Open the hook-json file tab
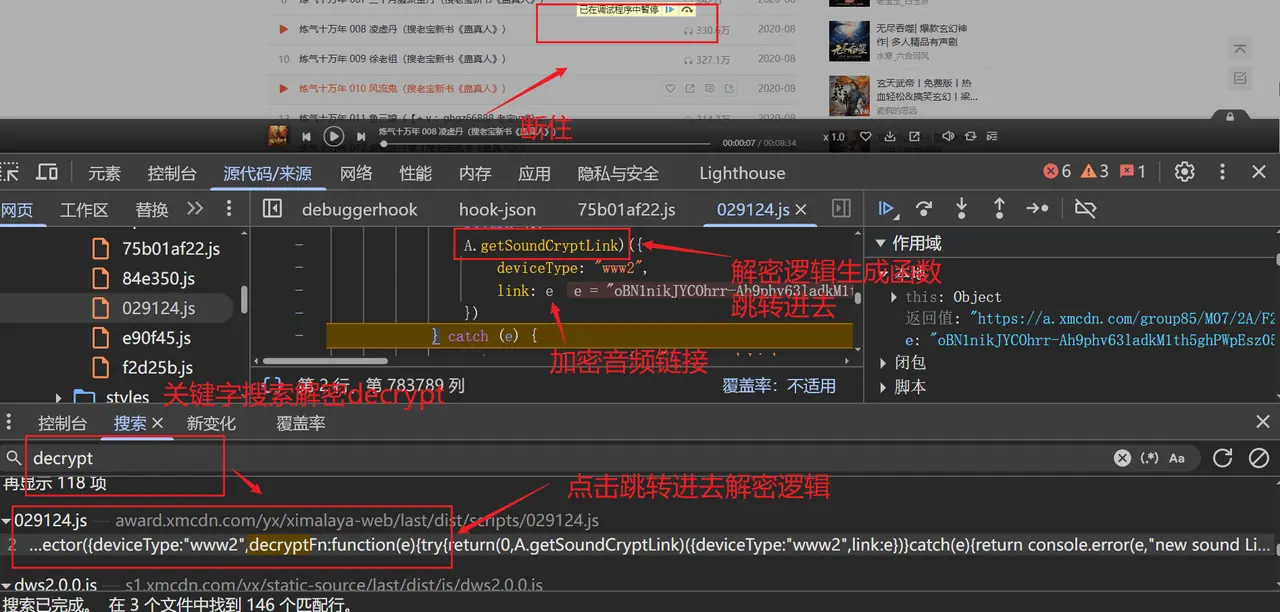 (x=497, y=210)
